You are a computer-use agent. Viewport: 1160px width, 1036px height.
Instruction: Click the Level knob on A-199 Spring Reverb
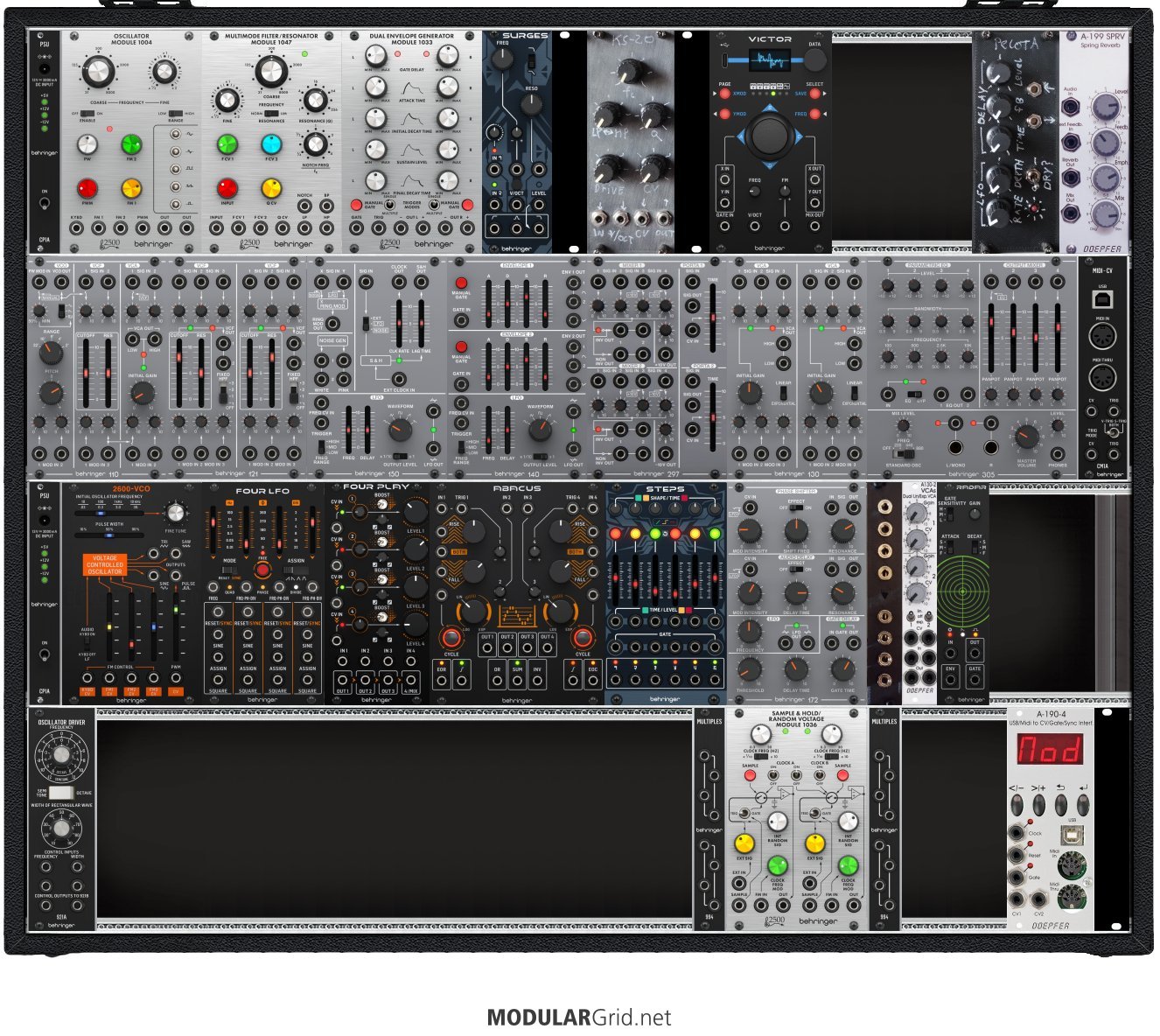coord(1107,107)
